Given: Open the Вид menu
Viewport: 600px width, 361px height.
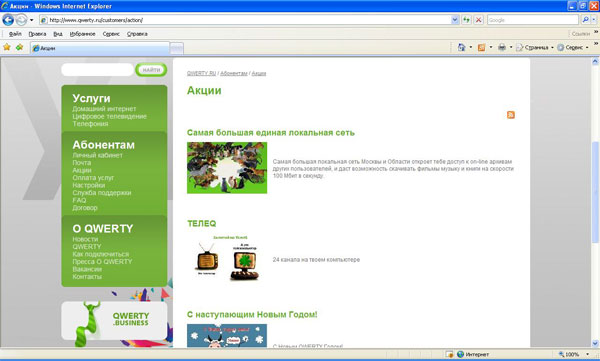Looking at the screenshot, I should tap(58, 34).
